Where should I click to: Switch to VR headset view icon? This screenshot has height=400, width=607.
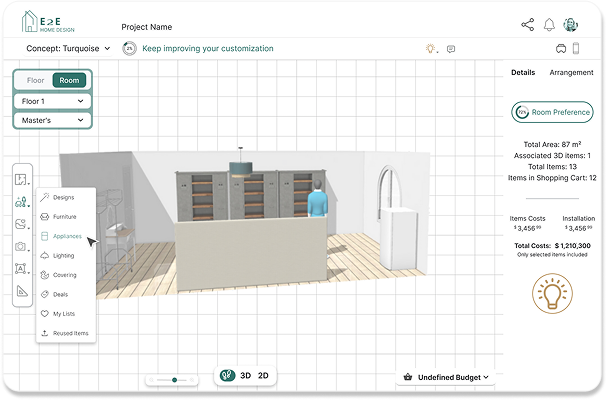(x=561, y=48)
